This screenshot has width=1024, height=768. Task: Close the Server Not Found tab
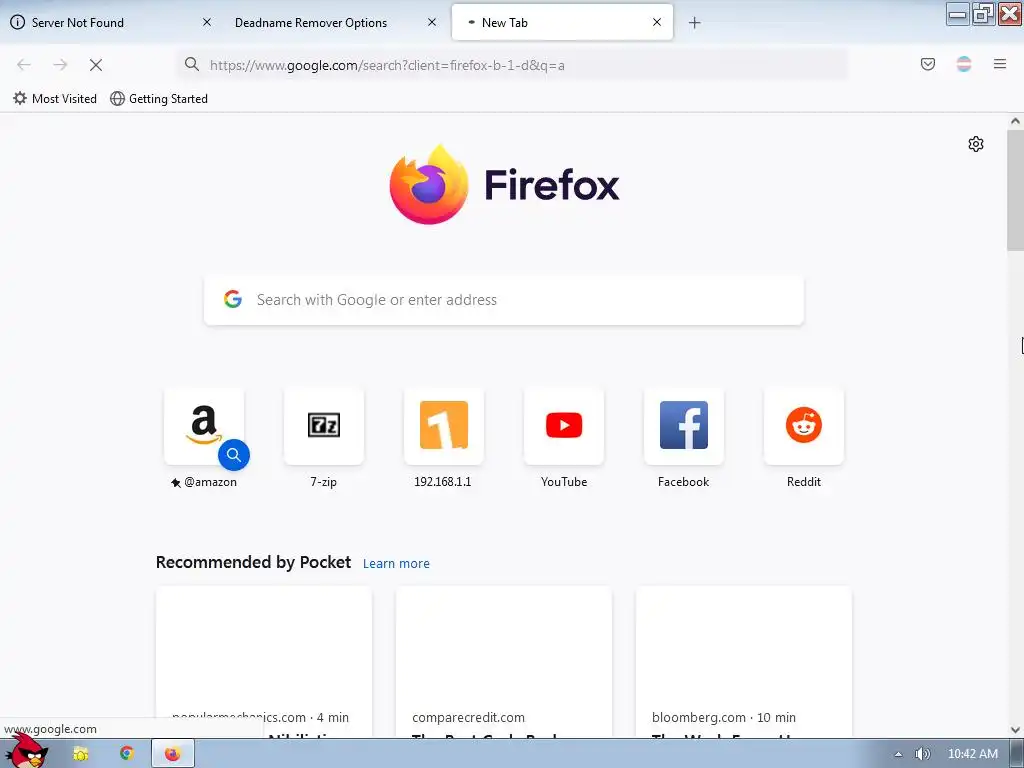coord(207,22)
